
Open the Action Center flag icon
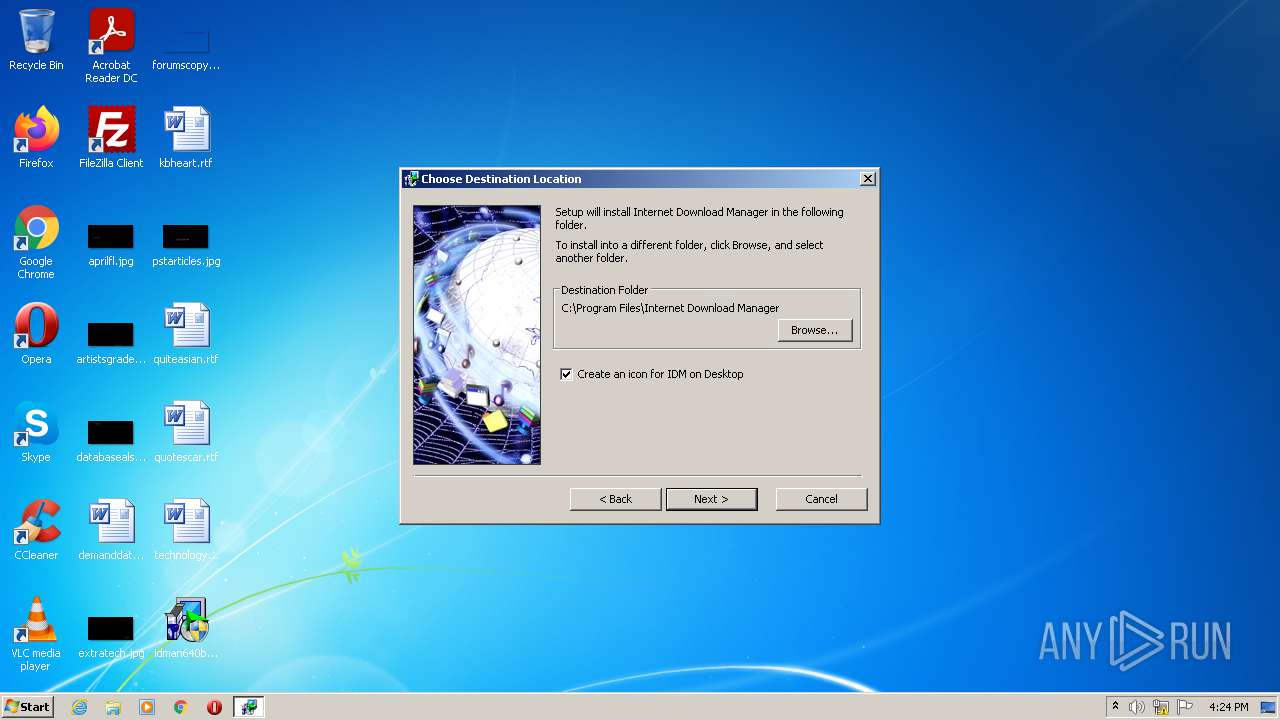(1185, 707)
